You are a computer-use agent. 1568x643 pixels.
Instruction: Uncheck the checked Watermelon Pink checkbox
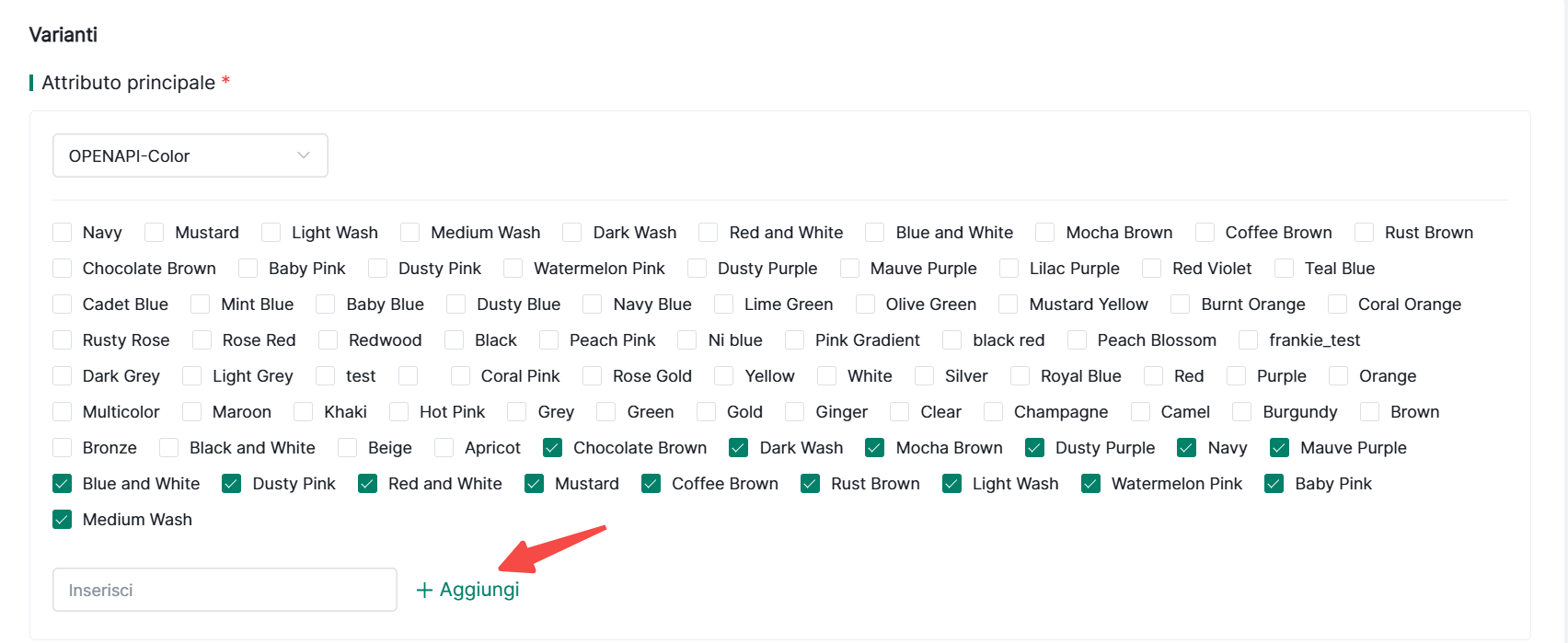click(x=1091, y=484)
